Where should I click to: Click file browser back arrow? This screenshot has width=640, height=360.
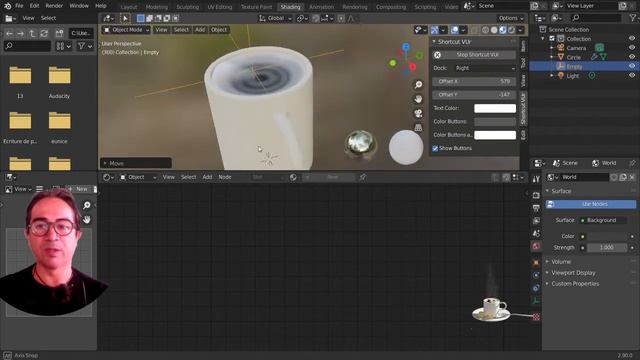pos(9,33)
